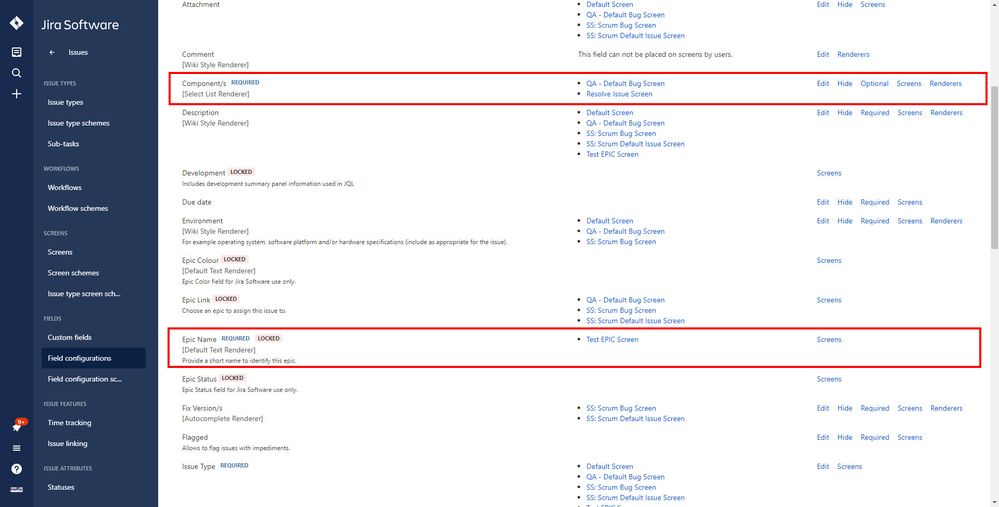Viewport: 999px width, 507px height.
Task: Select Field configurations sidebar item
Action: [x=93, y=358]
